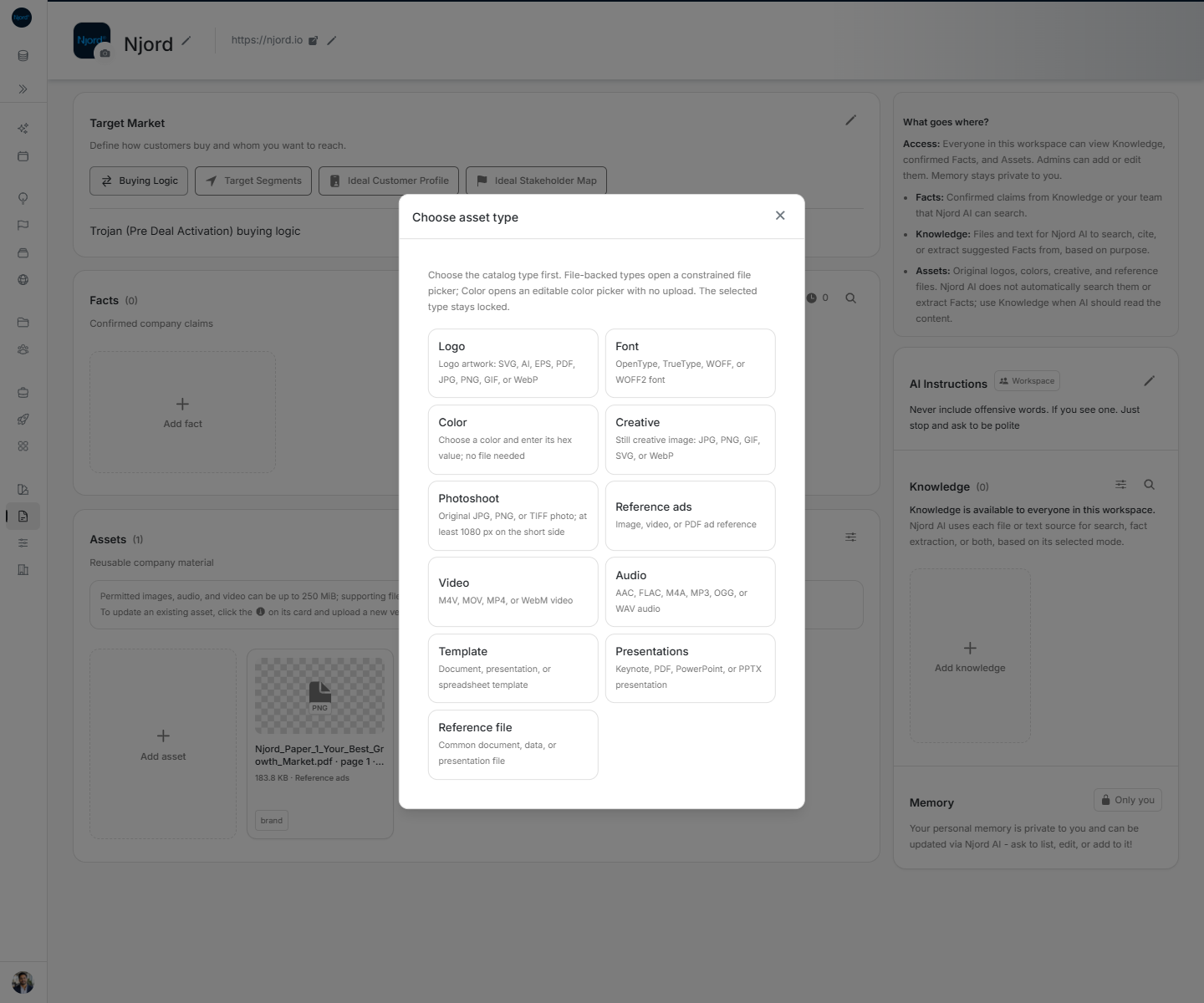This screenshot has width=1204, height=1003.
Task: Select the Creative asset type
Action: [691, 440]
